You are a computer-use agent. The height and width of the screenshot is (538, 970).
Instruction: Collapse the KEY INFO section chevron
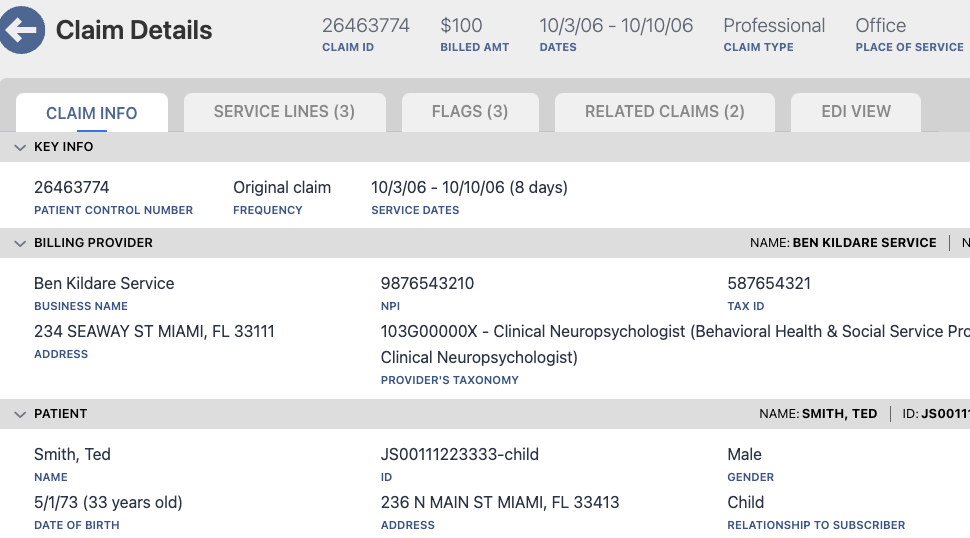pos(20,147)
